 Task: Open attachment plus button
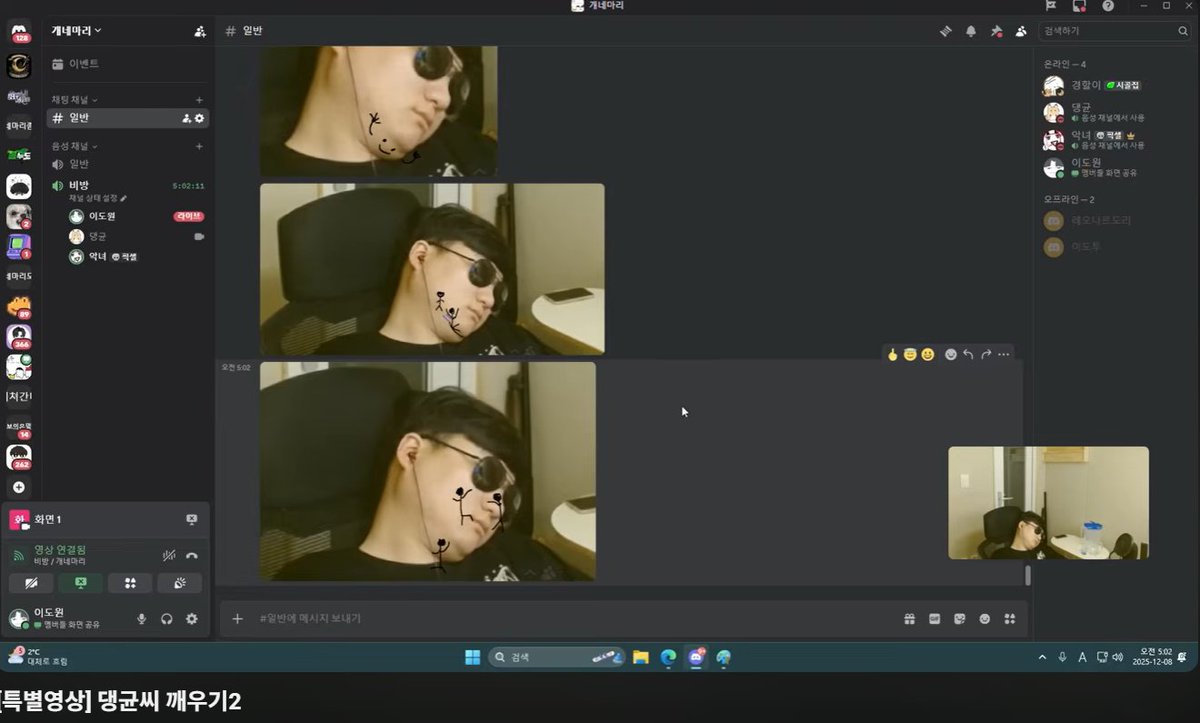[237, 619]
